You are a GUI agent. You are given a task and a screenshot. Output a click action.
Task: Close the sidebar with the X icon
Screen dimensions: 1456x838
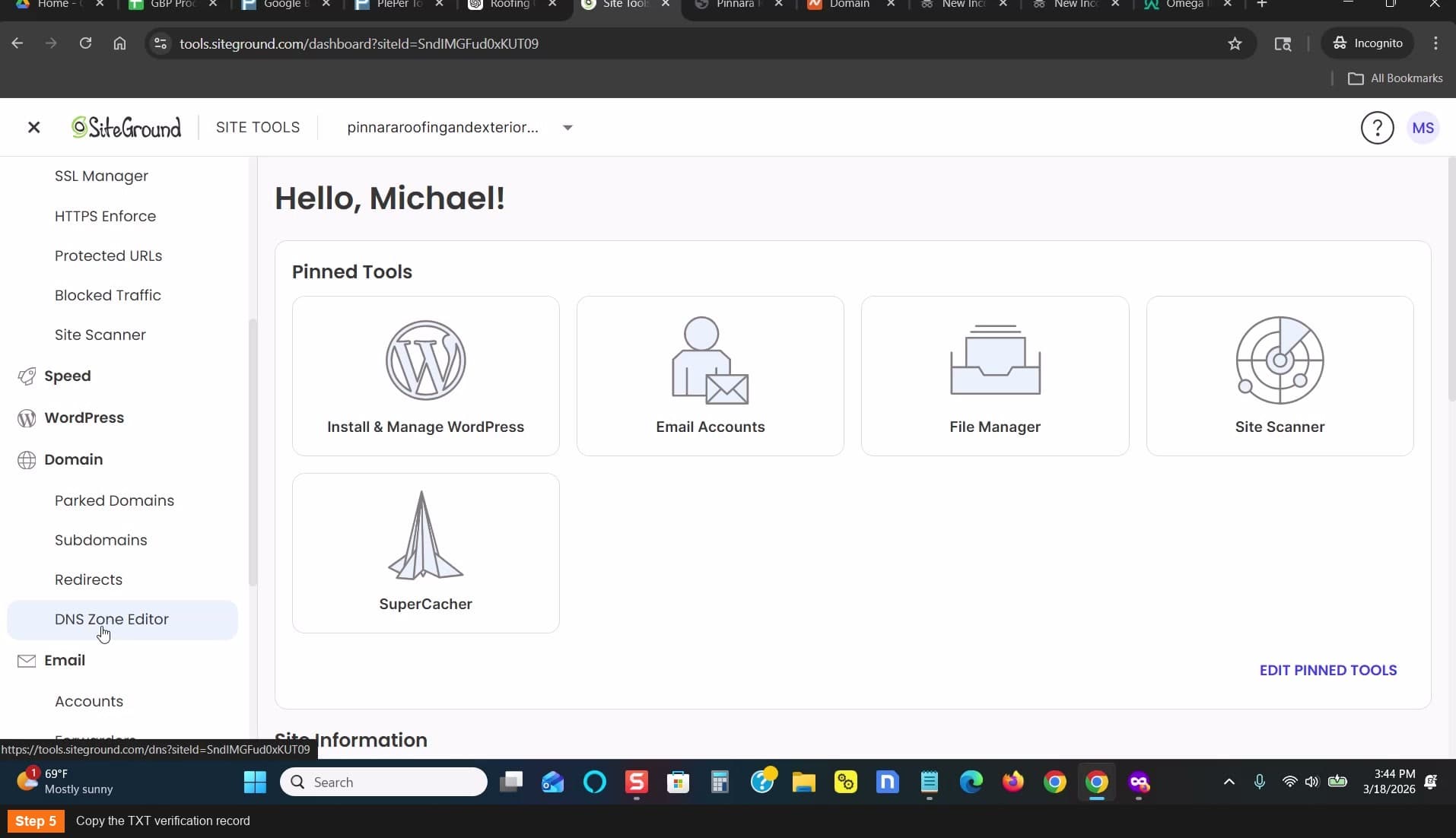coord(33,127)
